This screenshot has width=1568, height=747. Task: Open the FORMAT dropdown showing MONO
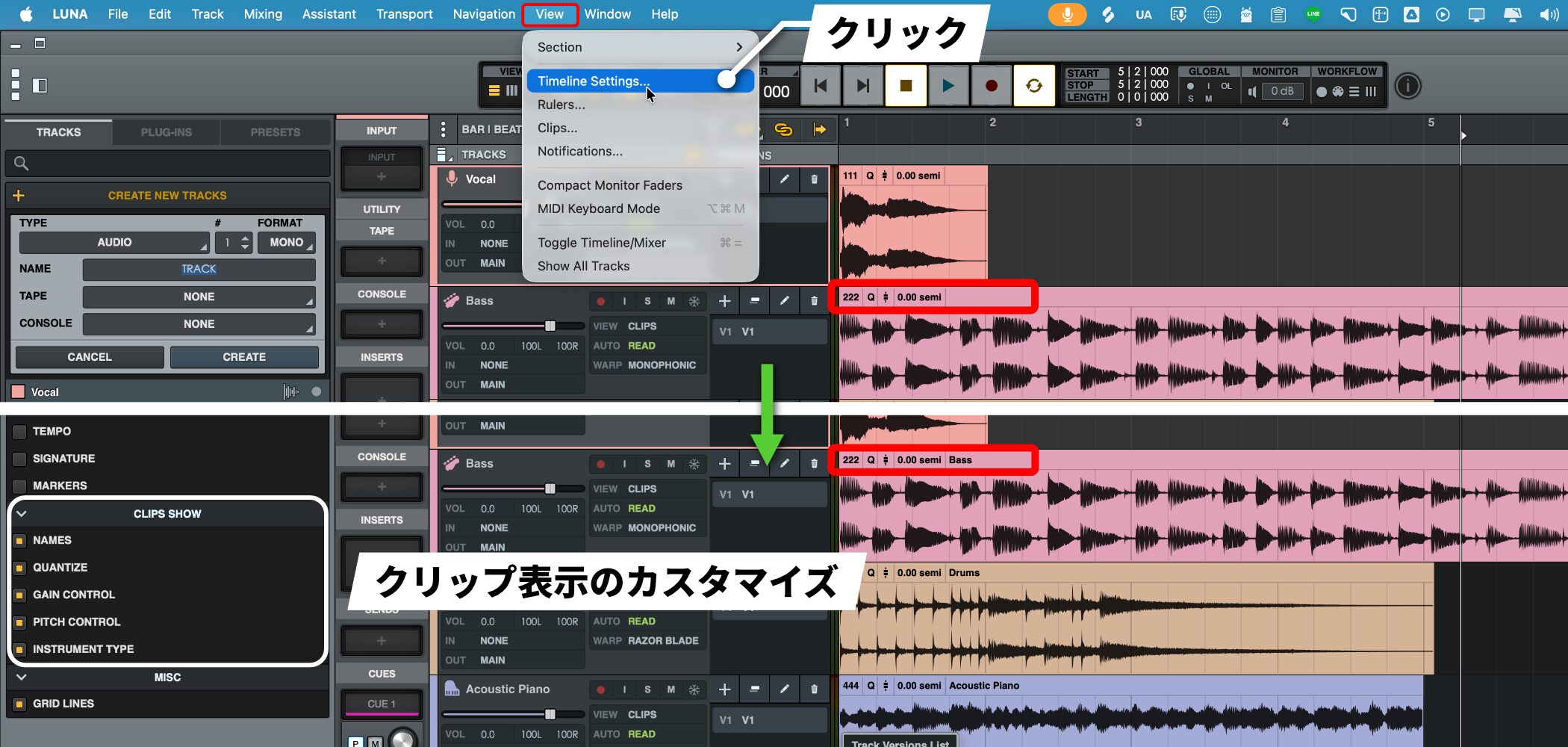pyautogui.click(x=287, y=243)
